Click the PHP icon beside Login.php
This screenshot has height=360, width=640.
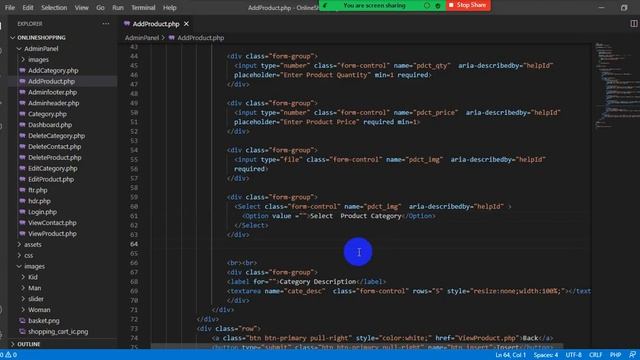(x=22, y=212)
